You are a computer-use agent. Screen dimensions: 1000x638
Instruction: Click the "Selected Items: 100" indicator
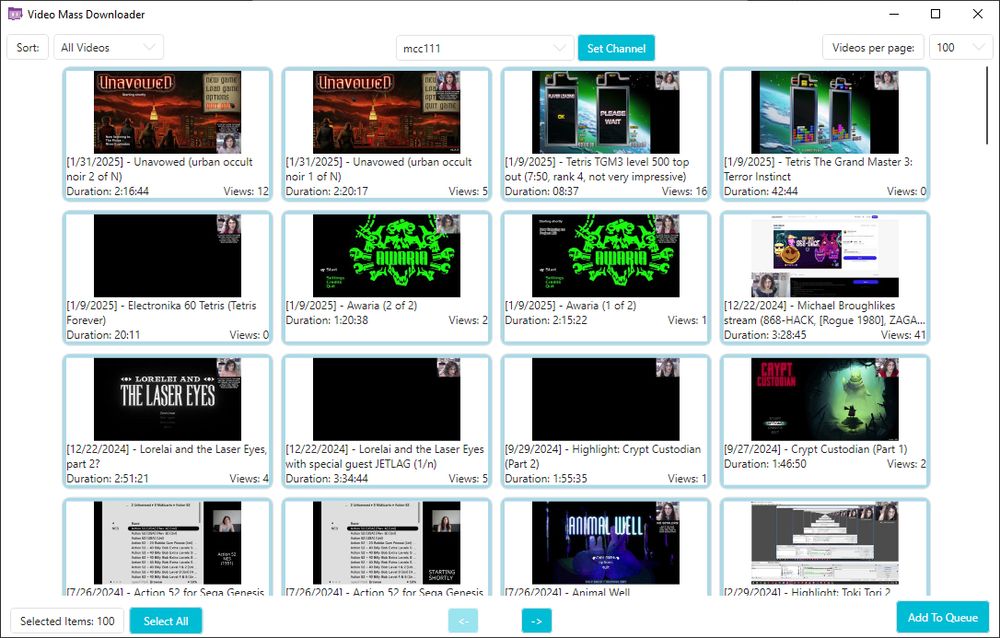68,621
